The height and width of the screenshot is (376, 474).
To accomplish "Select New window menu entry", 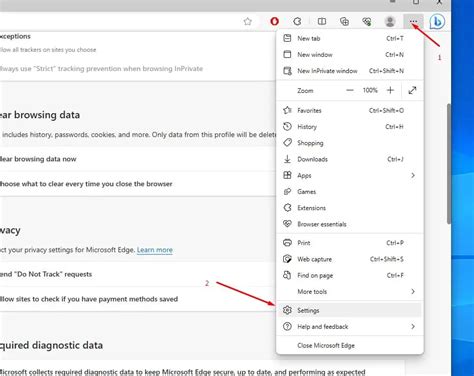I will pos(350,54).
